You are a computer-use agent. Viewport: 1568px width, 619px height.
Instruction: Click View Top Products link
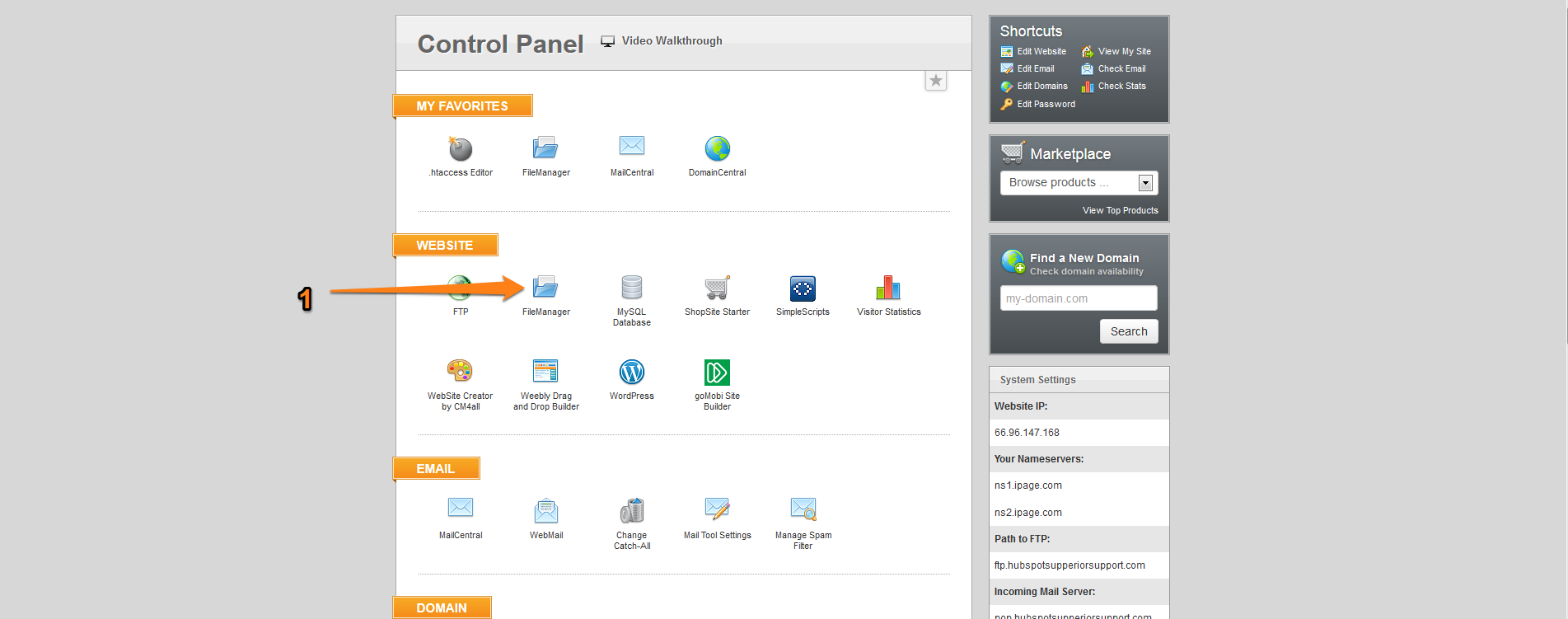point(1120,211)
